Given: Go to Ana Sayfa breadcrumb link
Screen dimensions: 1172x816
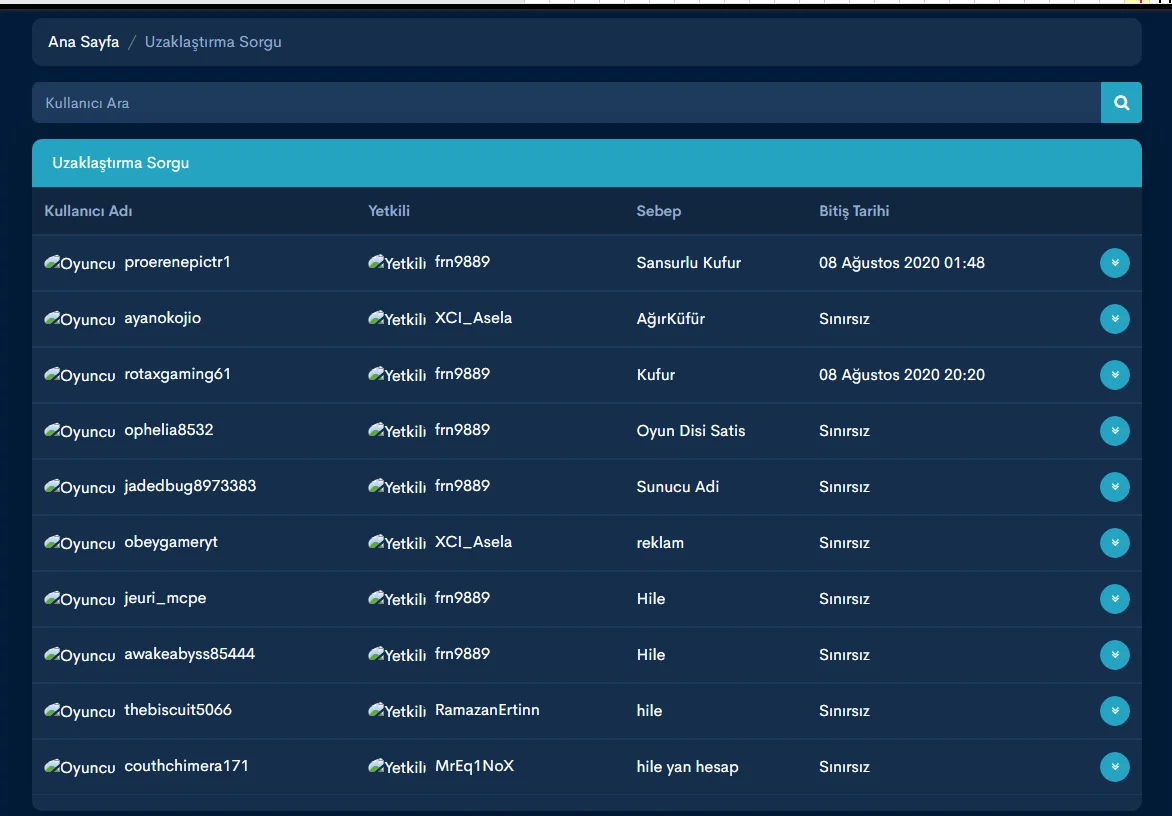Looking at the screenshot, I should click(x=84, y=42).
